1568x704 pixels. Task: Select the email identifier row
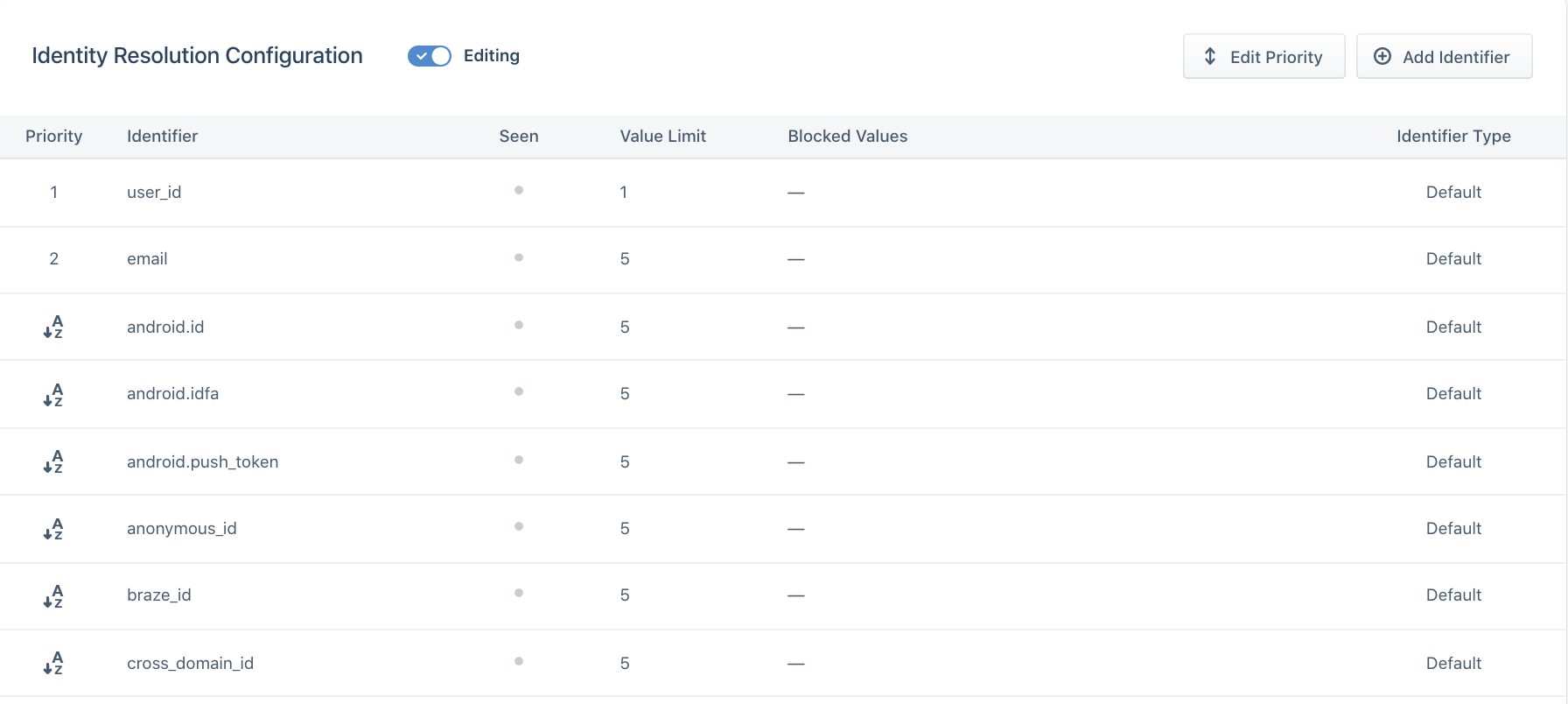click(147, 259)
